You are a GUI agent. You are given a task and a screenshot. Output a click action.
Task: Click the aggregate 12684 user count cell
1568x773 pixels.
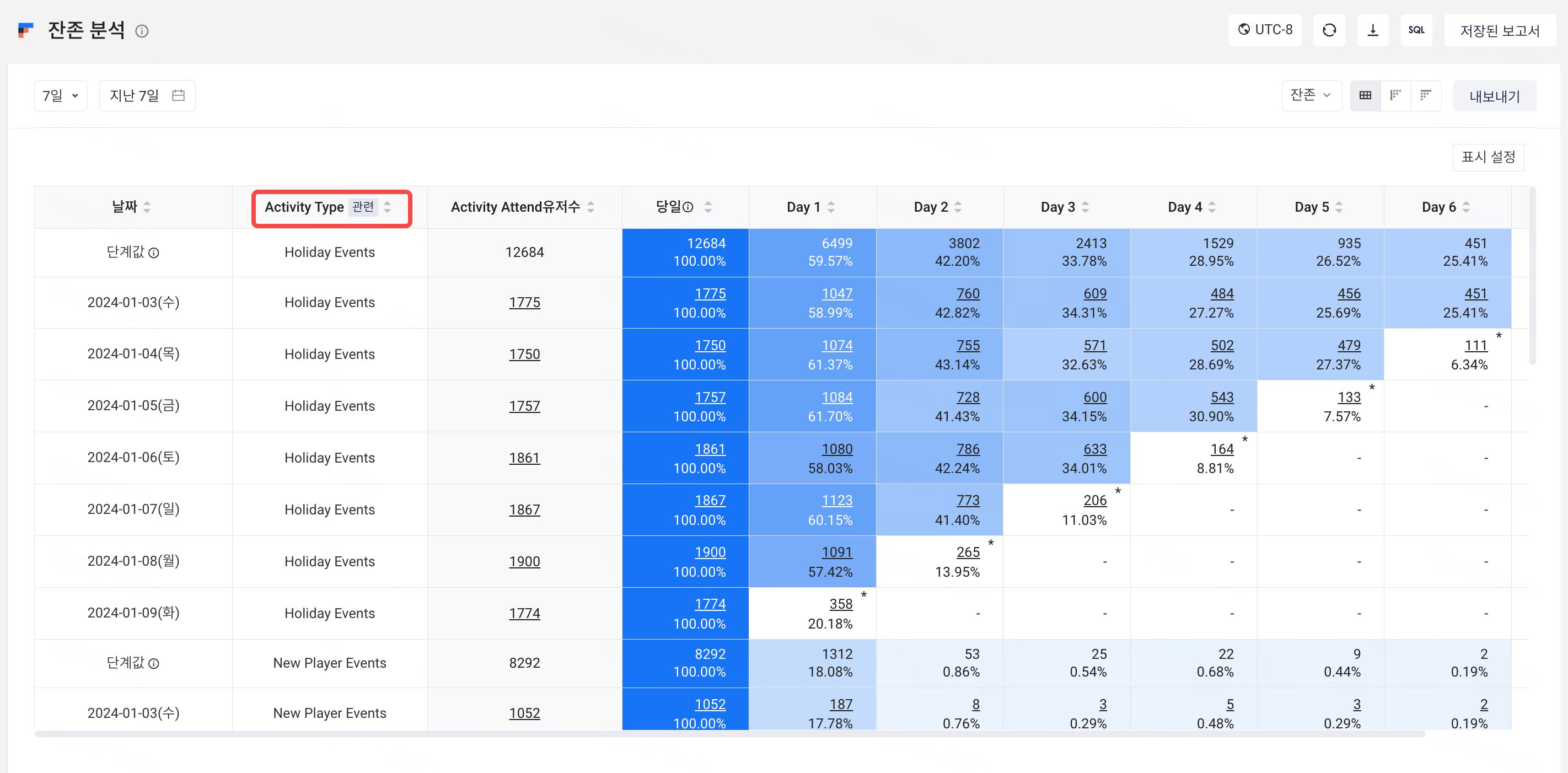(524, 253)
